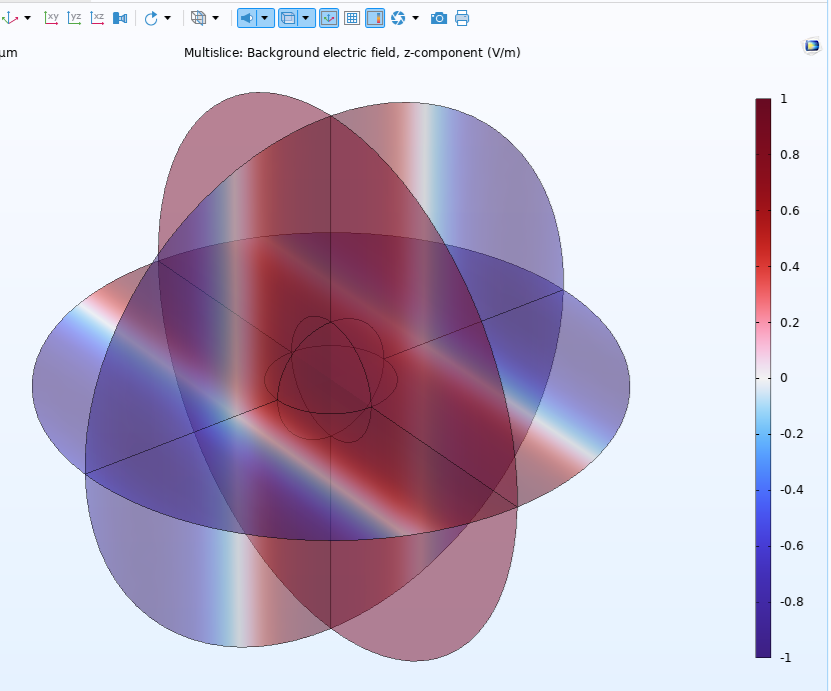
Task: Click the small plot icon at top right
Action: tap(812, 46)
